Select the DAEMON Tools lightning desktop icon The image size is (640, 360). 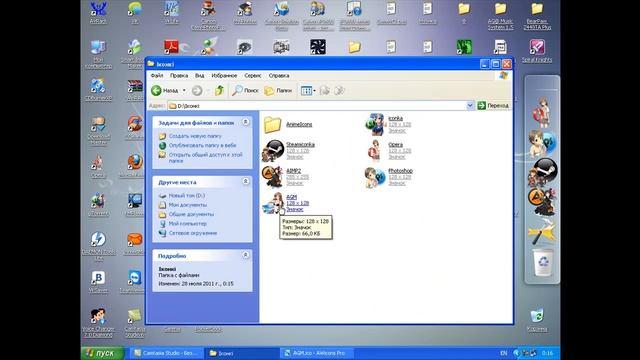point(98,245)
